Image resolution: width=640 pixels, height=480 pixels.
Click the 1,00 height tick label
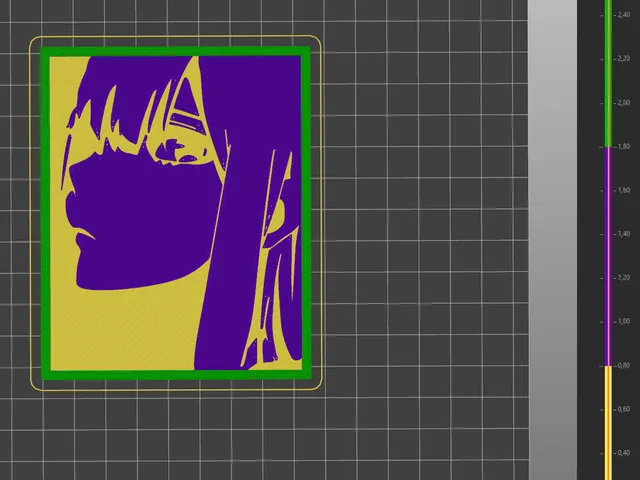tap(624, 321)
